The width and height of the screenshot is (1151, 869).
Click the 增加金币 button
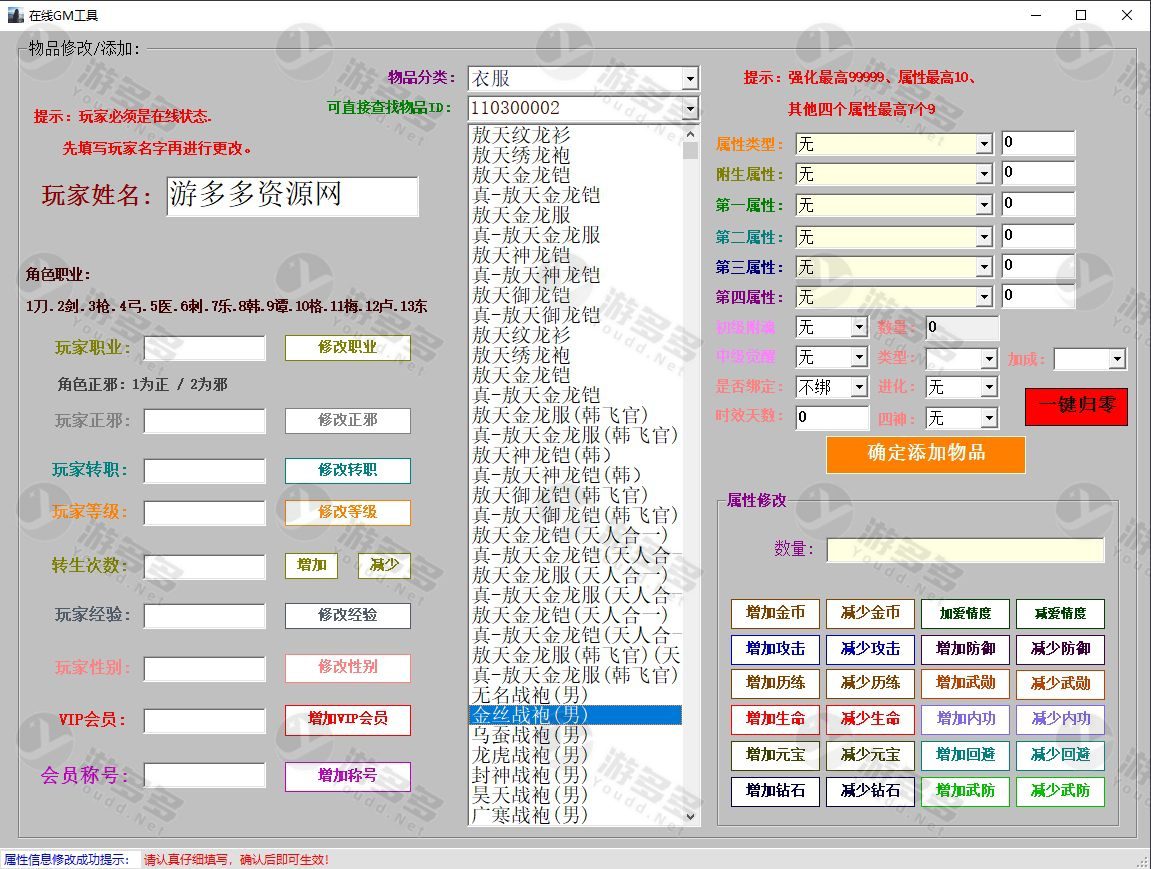tap(775, 613)
